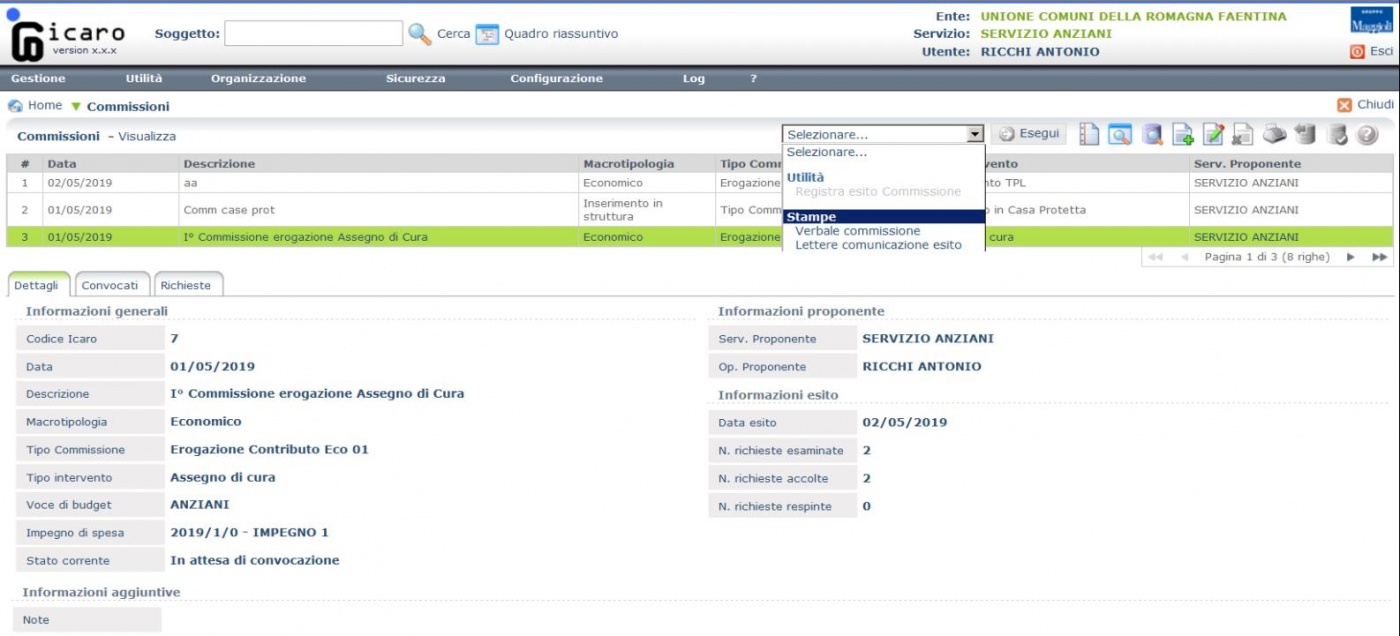Open the Configurazione menu
The width and height of the screenshot is (1400, 636).
(556, 78)
